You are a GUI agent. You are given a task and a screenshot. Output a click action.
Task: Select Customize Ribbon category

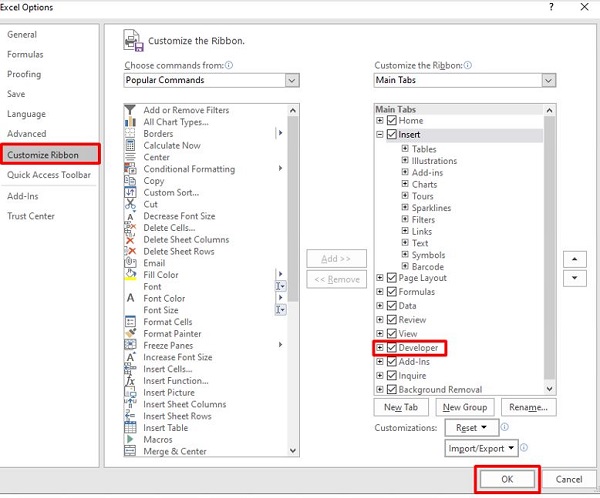click(50, 154)
